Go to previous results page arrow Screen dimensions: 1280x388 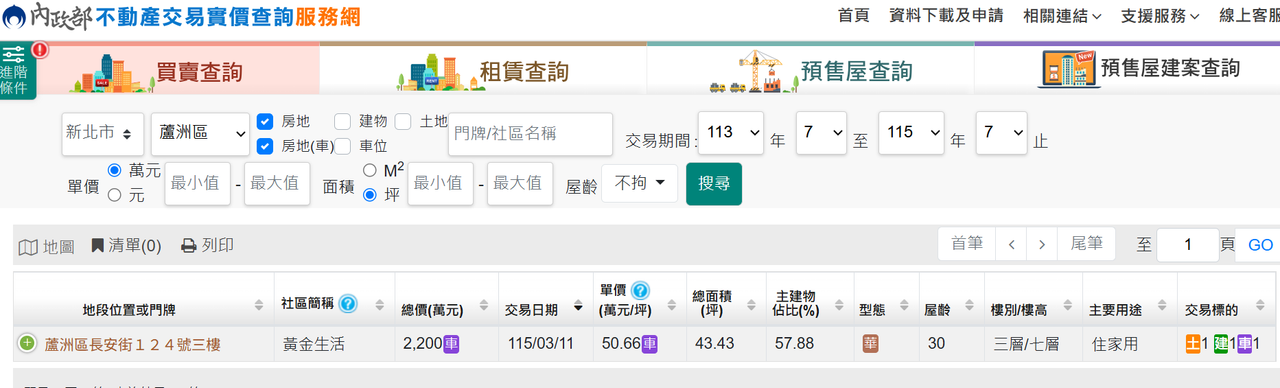click(1012, 244)
